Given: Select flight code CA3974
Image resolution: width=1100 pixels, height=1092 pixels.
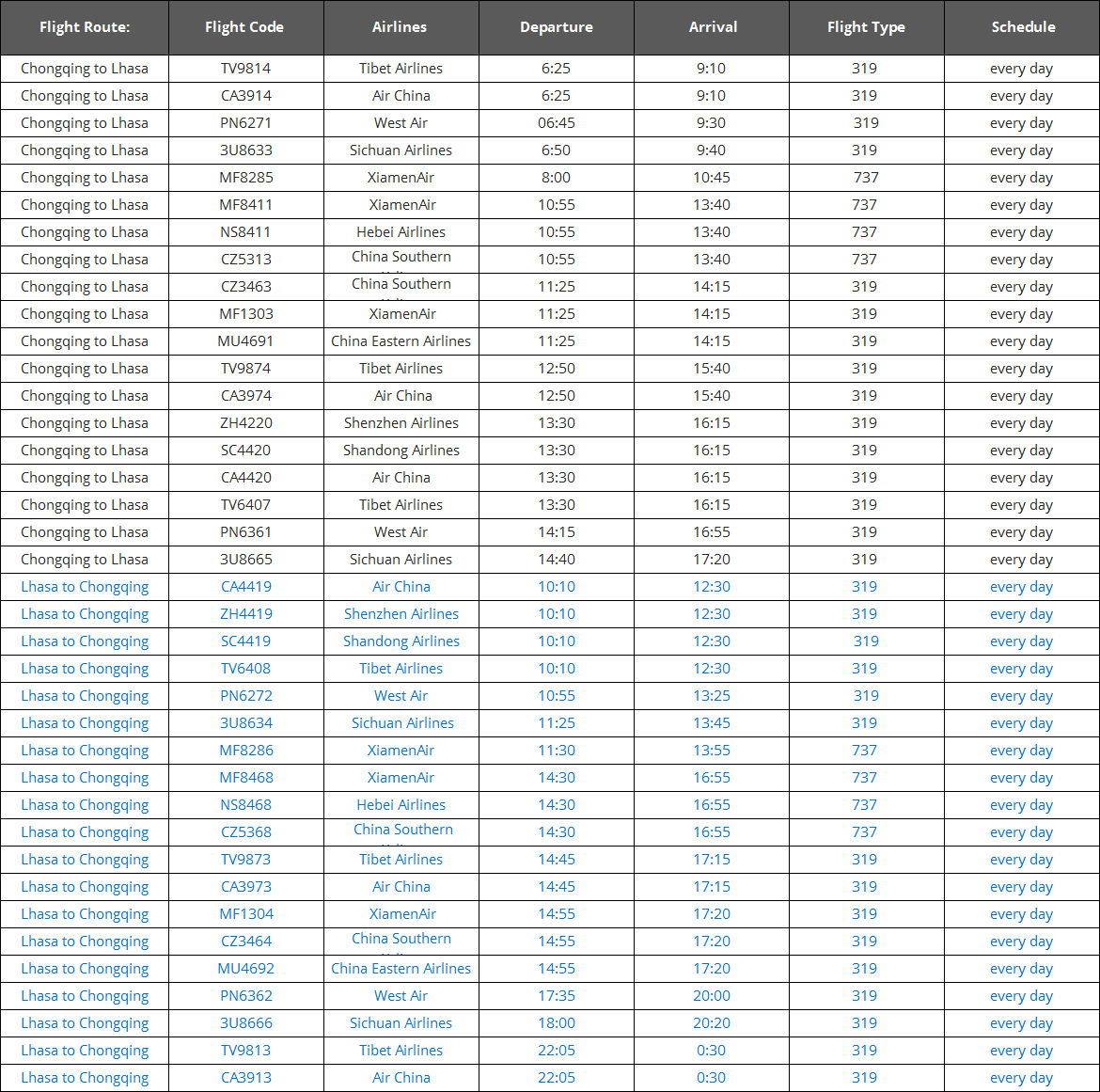Looking at the screenshot, I should coord(246,397).
